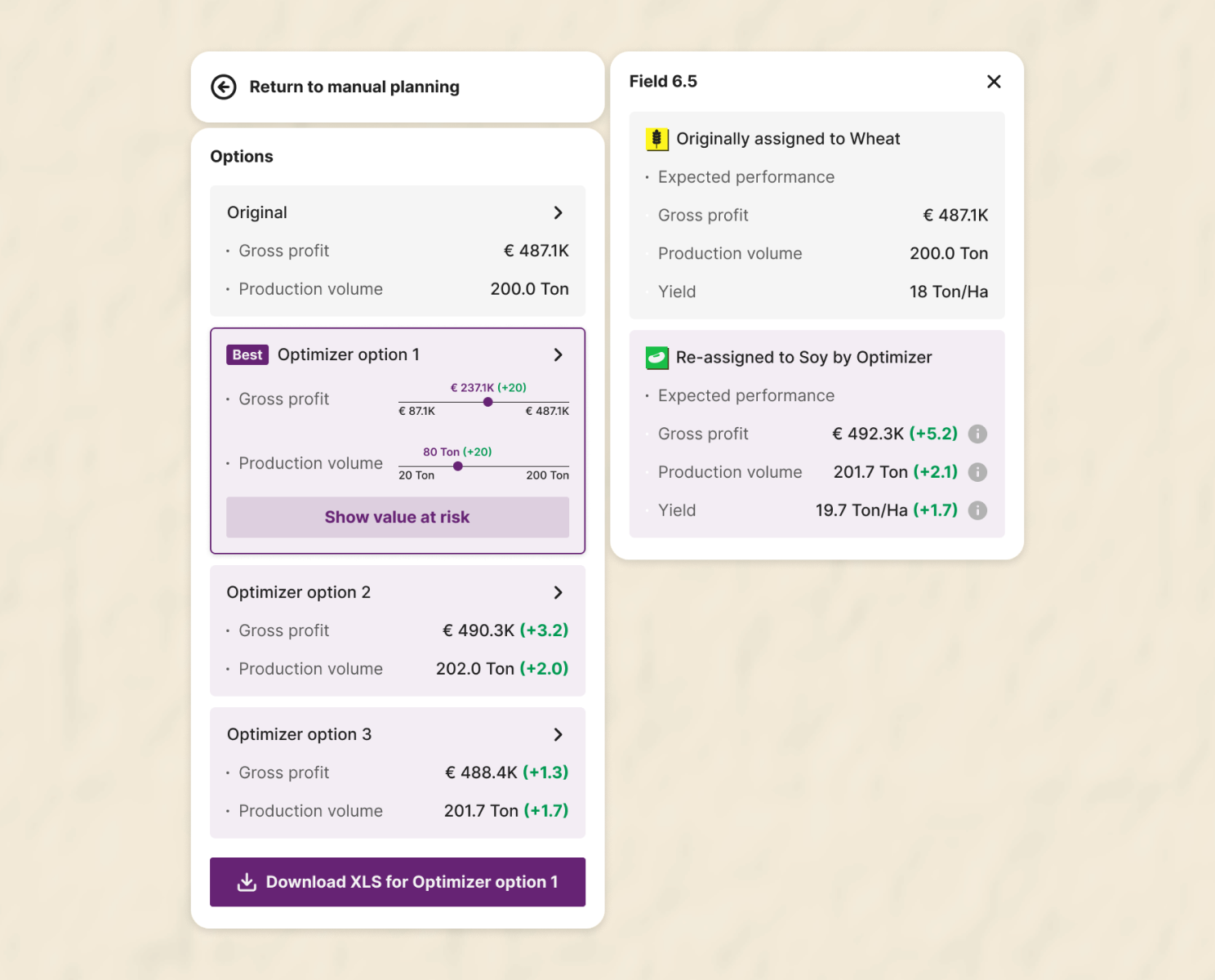Open info icon for Soy yield
The width and height of the screenshot is (1215, 980).
(x=977, y=510)
